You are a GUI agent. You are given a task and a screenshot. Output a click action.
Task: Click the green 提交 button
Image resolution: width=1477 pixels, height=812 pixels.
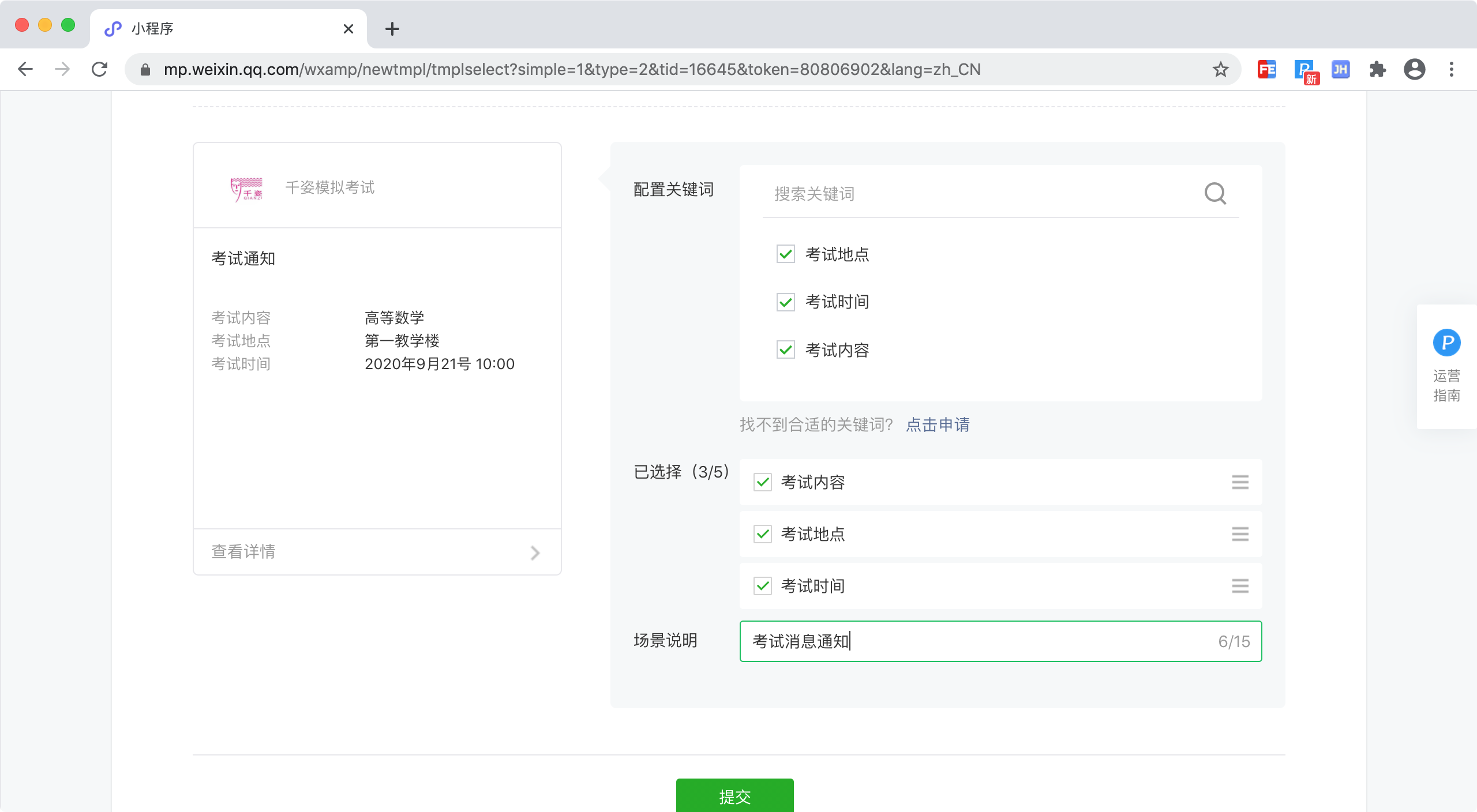(734, 796)
